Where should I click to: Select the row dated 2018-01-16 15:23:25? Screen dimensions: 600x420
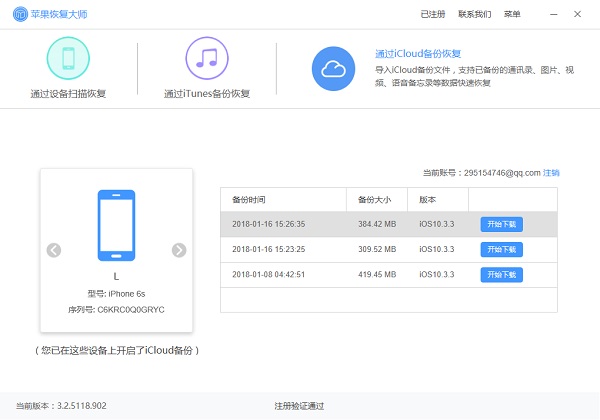pos(389,249)
